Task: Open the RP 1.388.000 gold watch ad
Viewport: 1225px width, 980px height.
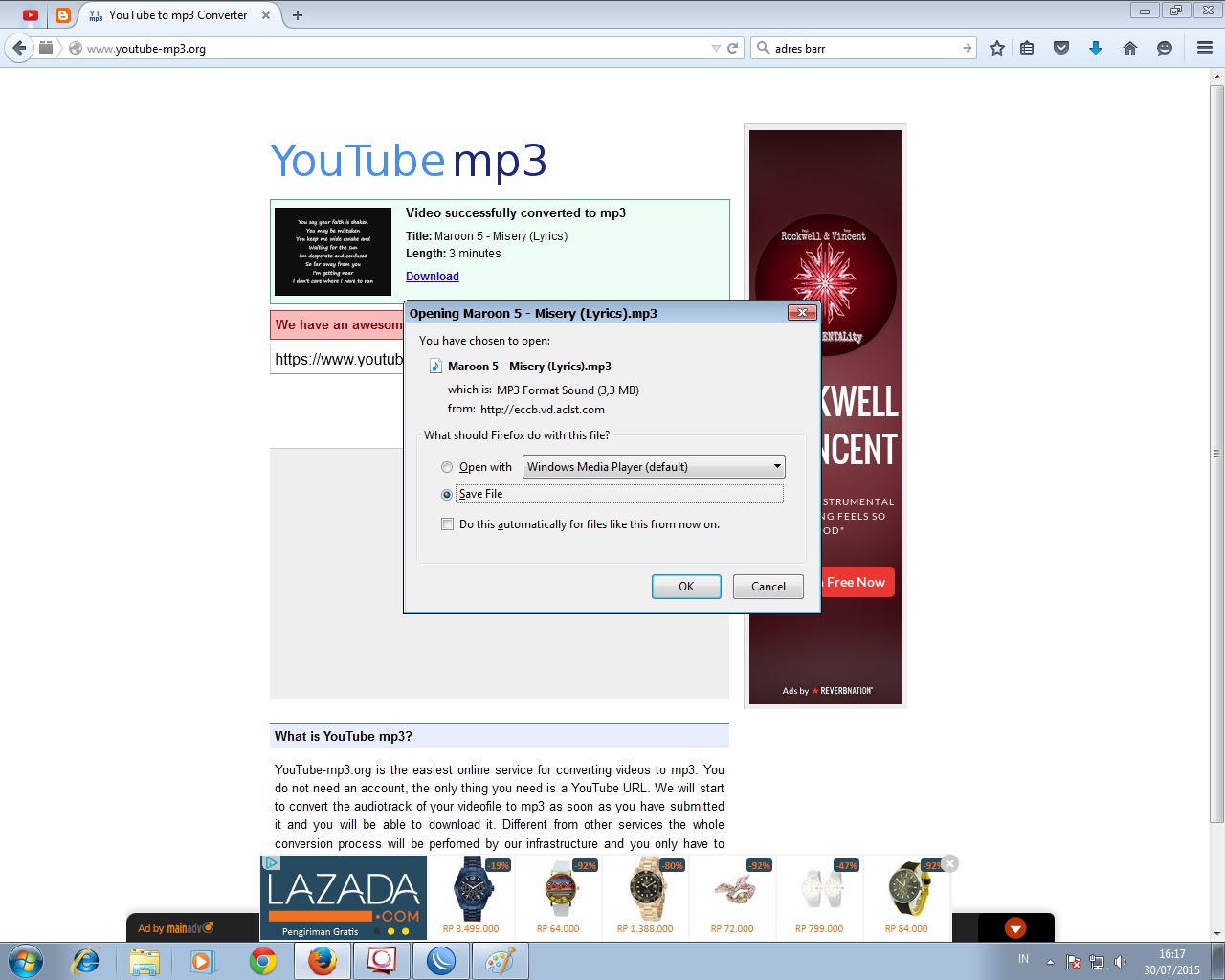Action: pyautogui.click(x=645, y=897)
